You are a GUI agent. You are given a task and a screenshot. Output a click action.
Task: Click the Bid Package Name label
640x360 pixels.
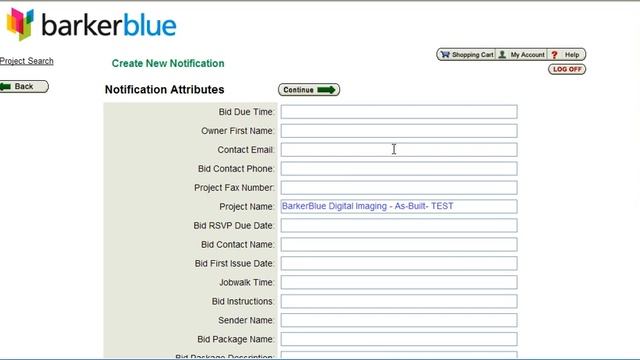(236, 339)
